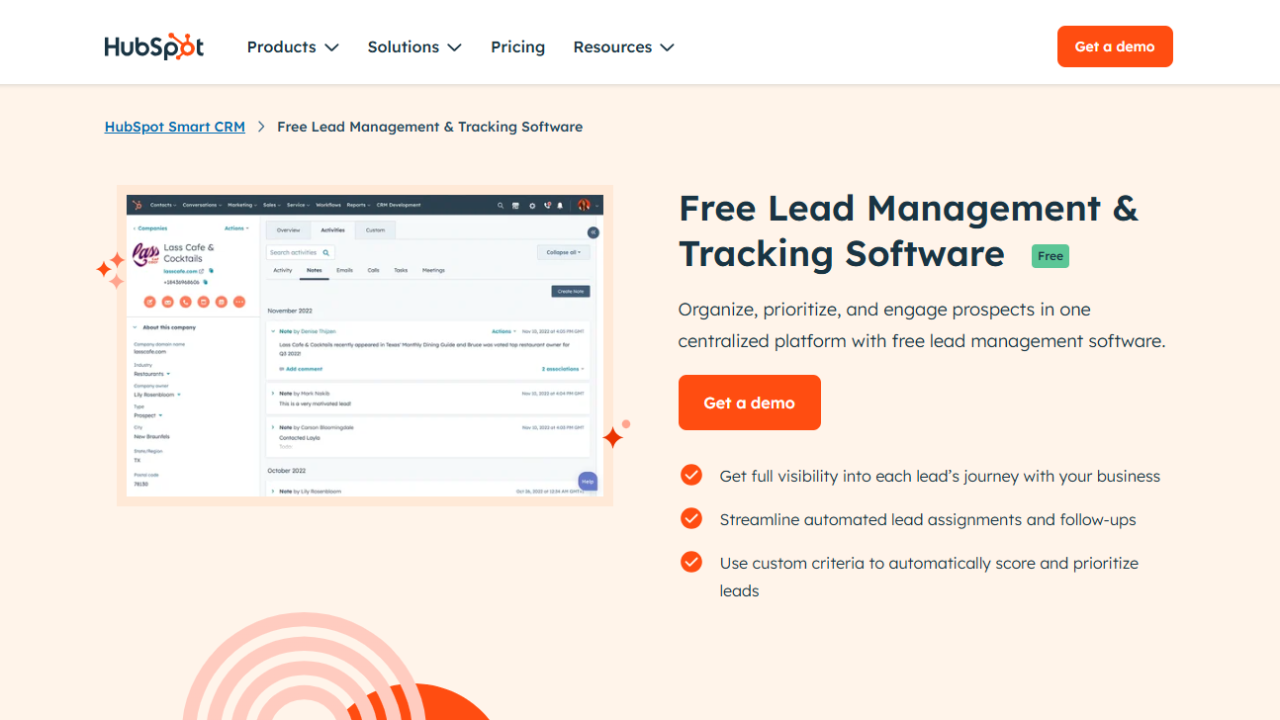Open the settings gear in the CRM top bar
This screenshot has width=1280, height=720.
click(x=532, y=205)
